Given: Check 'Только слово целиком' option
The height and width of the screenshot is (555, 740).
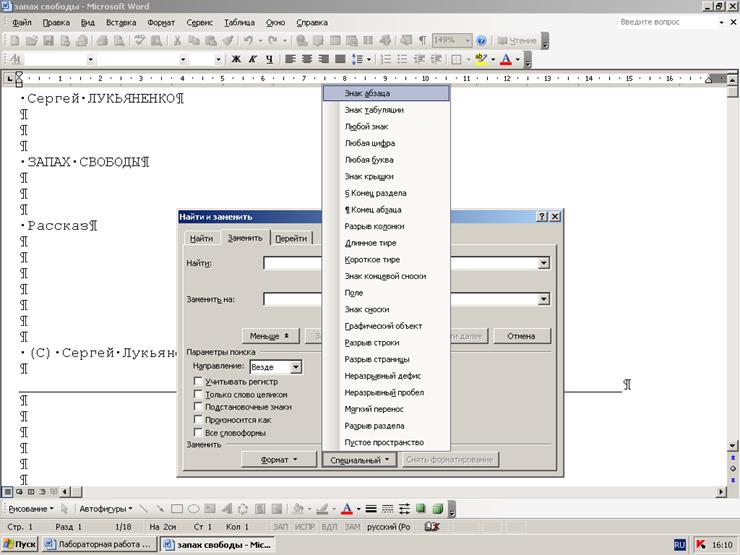Looking at the screenshot, I should coord(198,394).
